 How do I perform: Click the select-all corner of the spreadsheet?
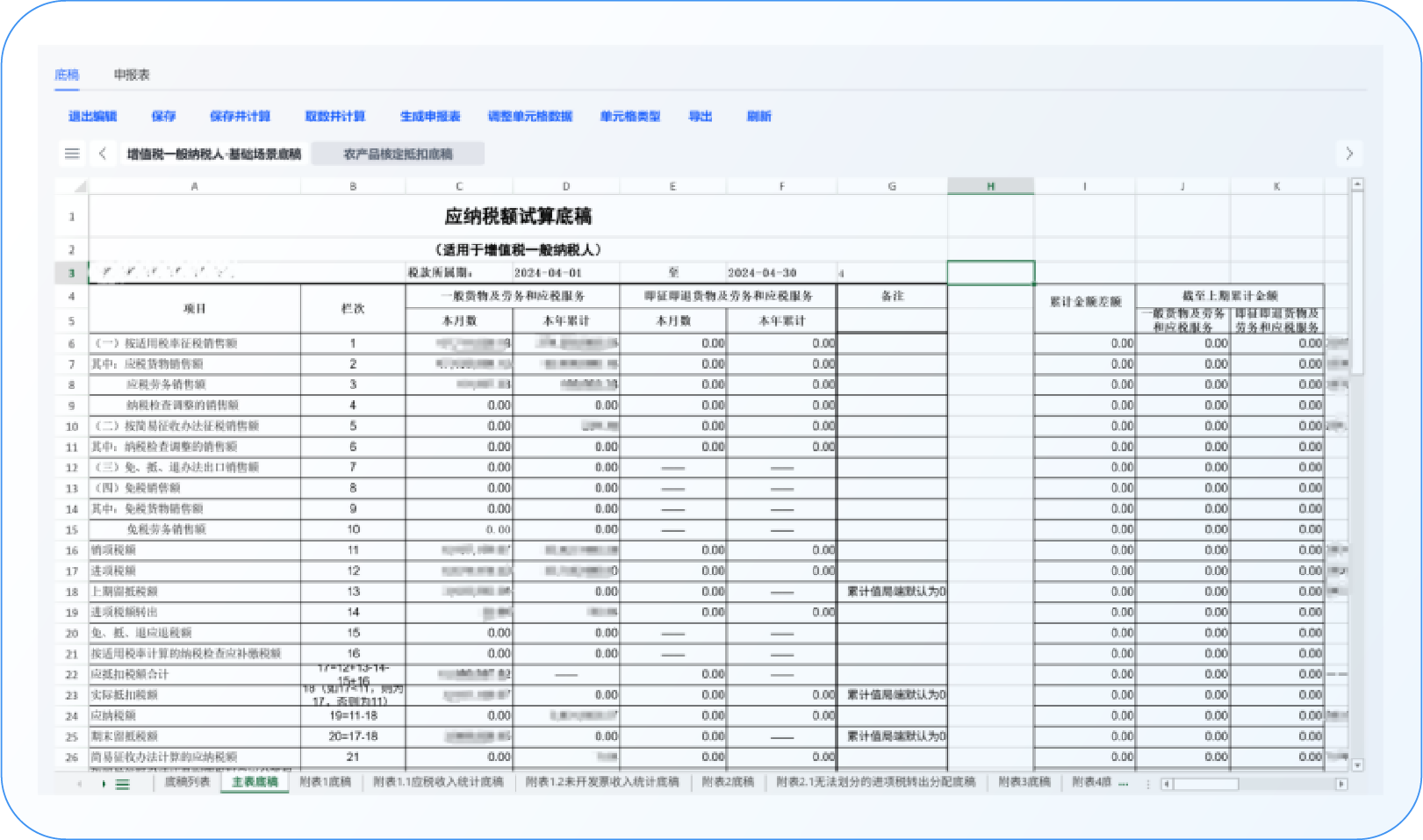[80, 186]
